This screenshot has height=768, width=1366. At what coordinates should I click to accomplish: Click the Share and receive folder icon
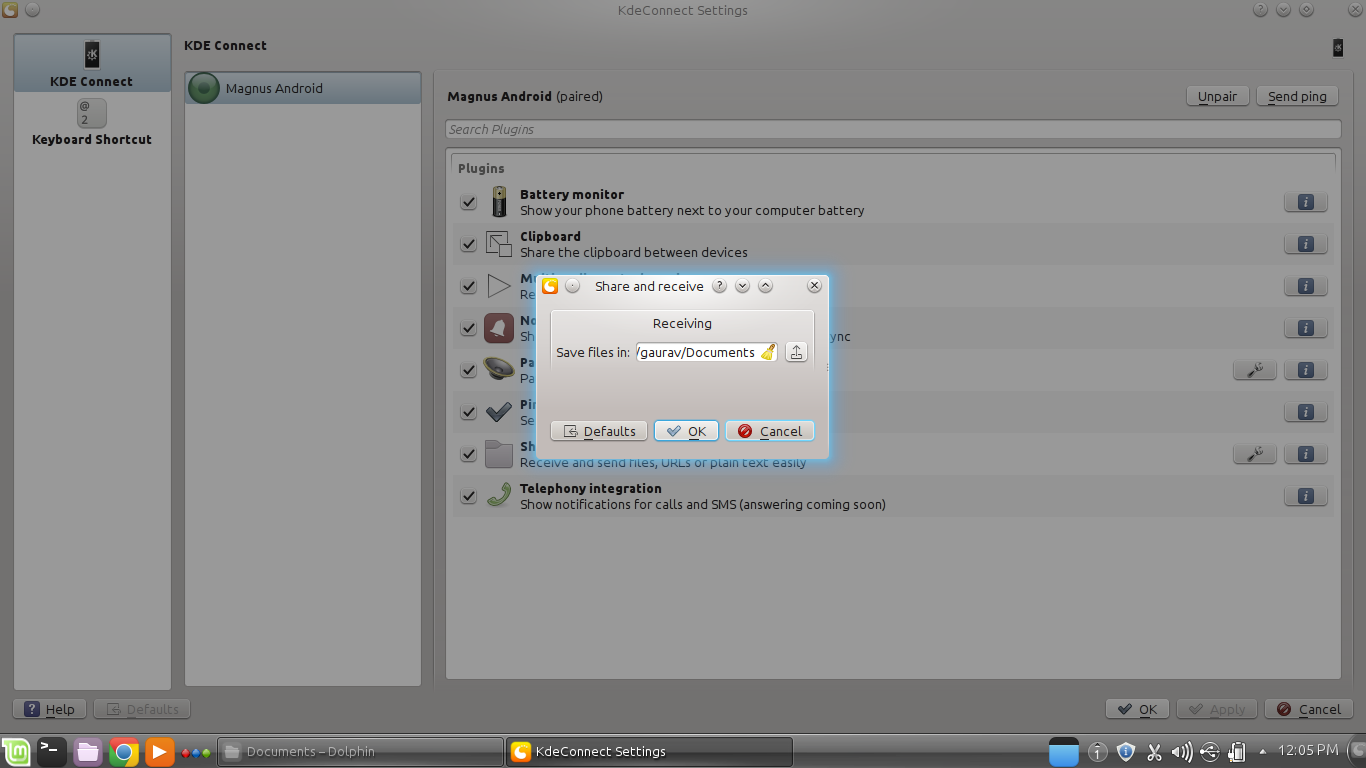point(499,454)
